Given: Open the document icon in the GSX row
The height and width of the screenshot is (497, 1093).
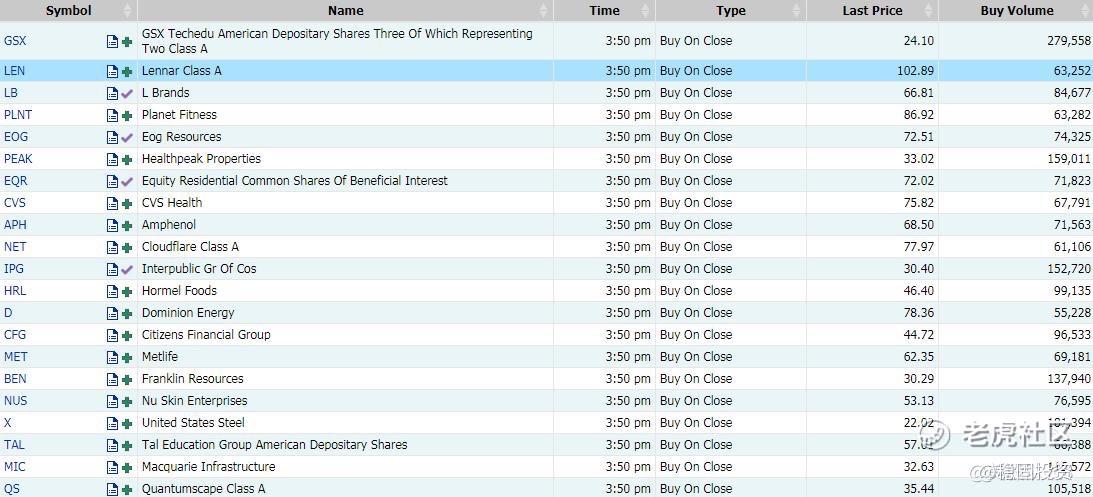Looking at the screenshot, I should pyautogui.click(x=112, y=41).
